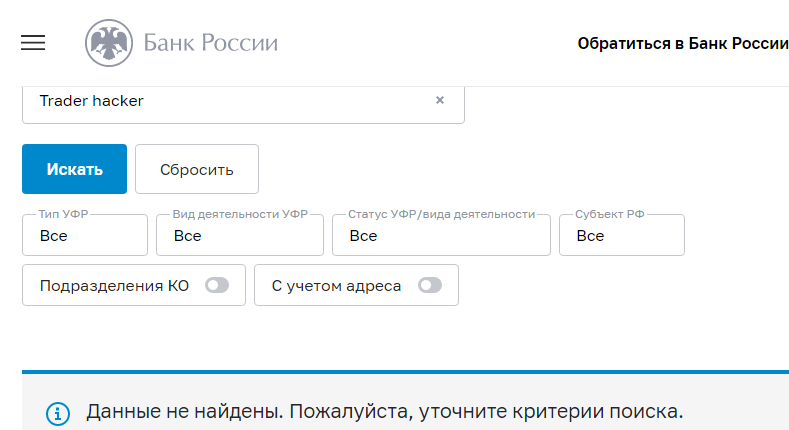Screen dimensions: 789x430
Task: Open Статус УФР/вида деятельности dropdown
Action: (441, 235)
